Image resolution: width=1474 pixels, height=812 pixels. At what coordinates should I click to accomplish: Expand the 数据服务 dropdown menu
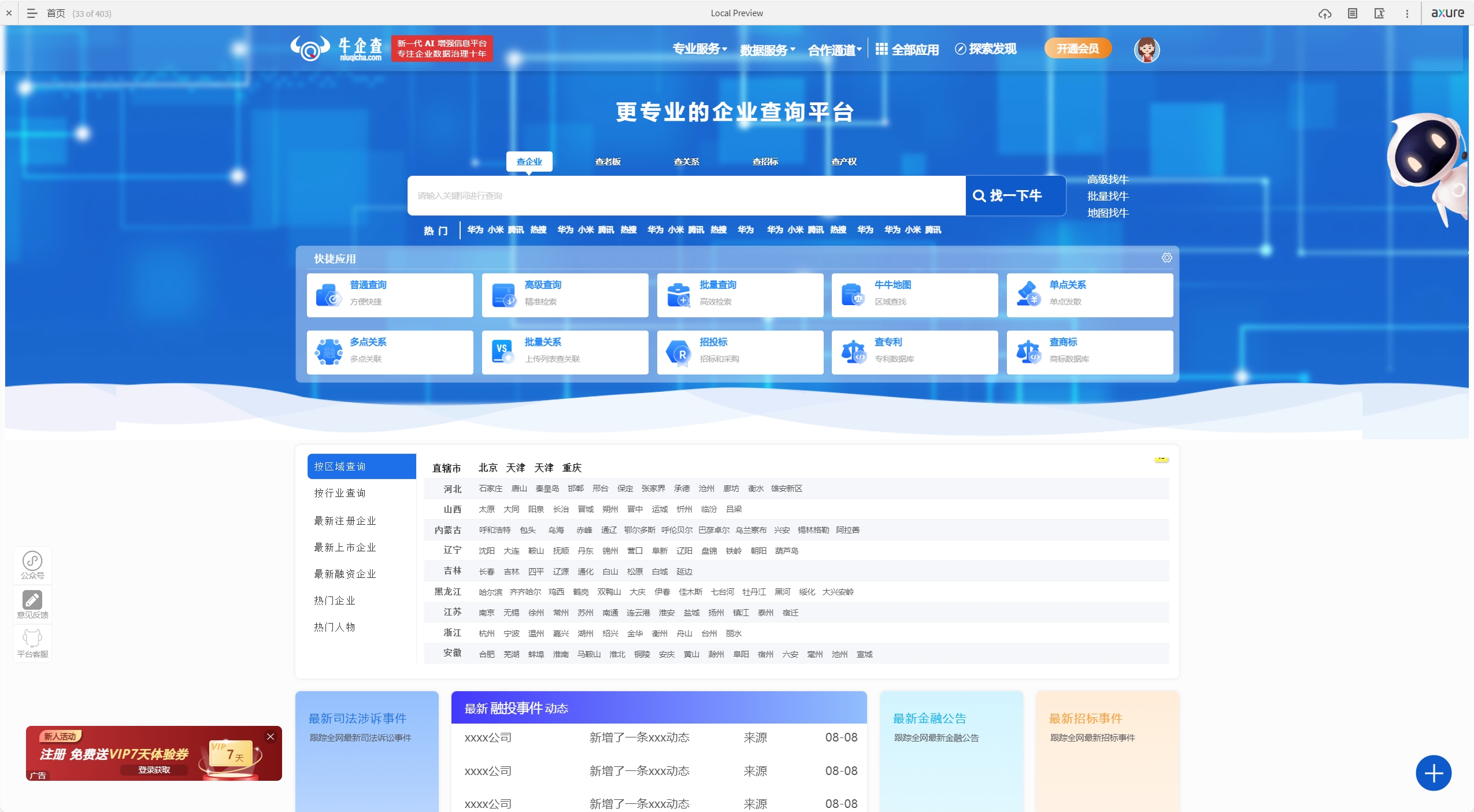tap(767, 50)
